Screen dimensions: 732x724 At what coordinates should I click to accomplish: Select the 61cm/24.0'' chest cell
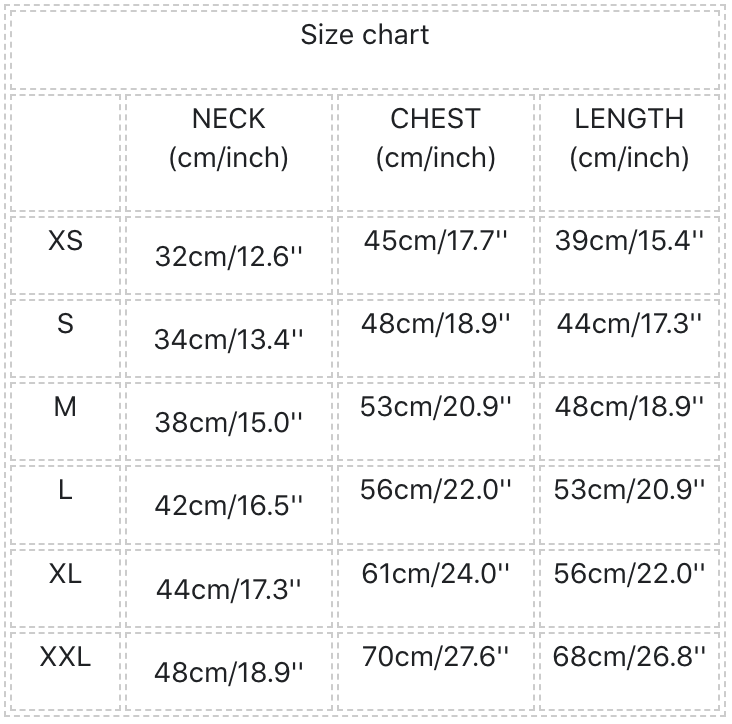tap(435, 573)
